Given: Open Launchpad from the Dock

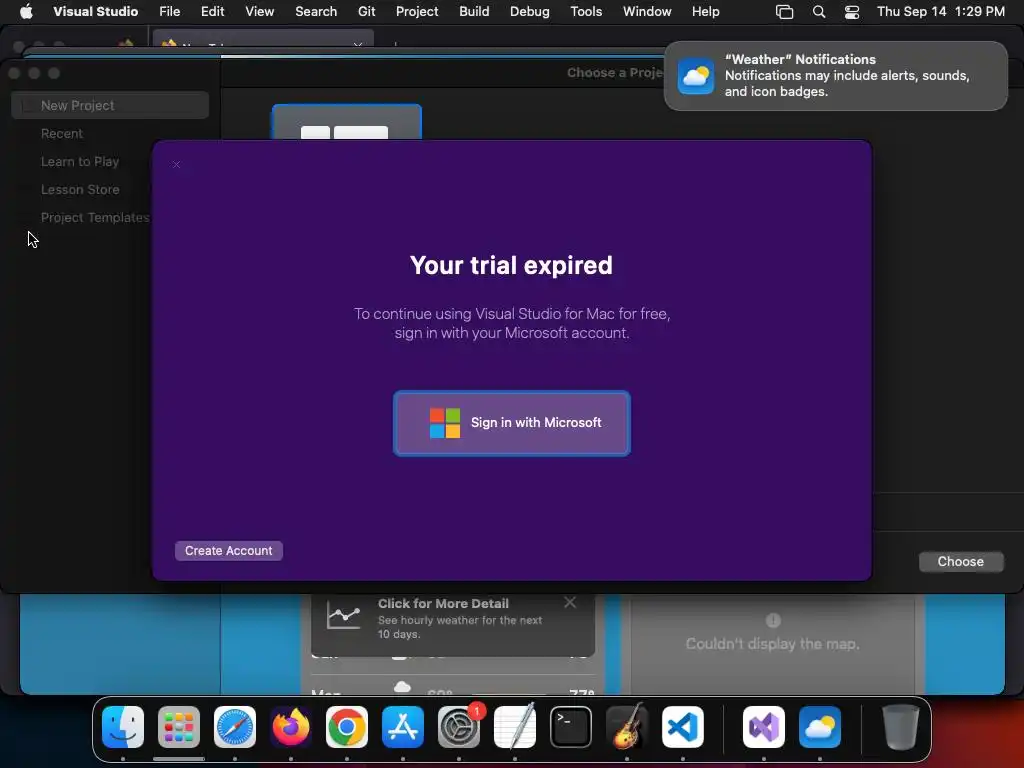Looking at the screenshot, I should [x=178, y=727].
